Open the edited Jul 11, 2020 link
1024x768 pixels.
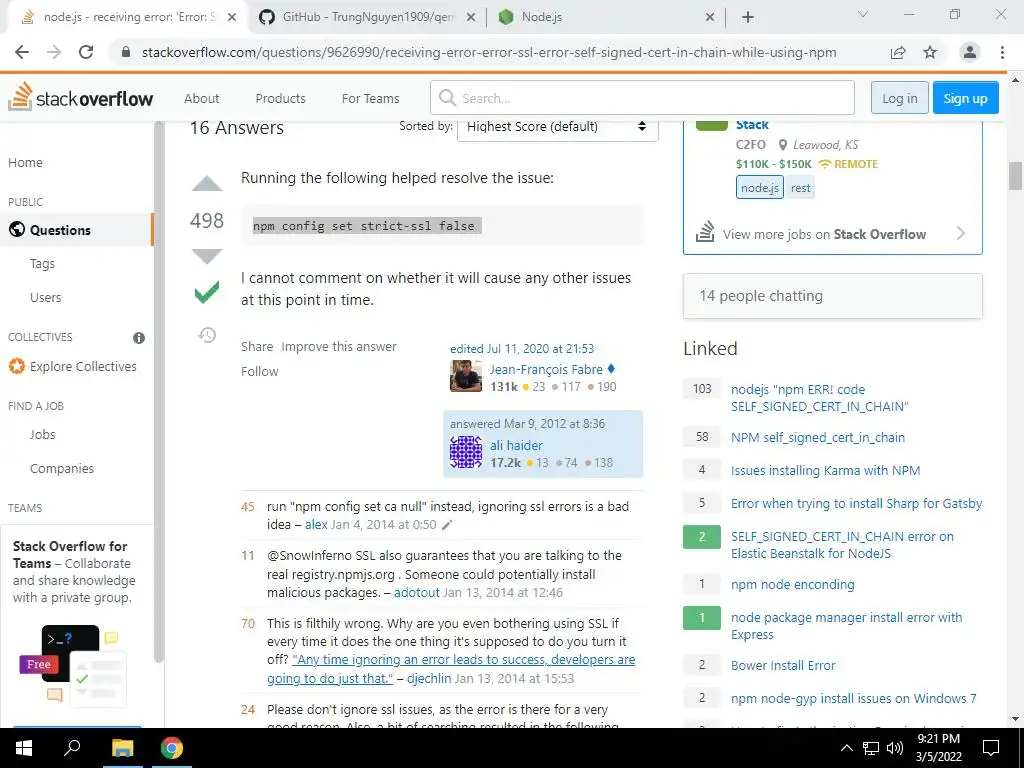pyautogui.click(x=522, y=349)
